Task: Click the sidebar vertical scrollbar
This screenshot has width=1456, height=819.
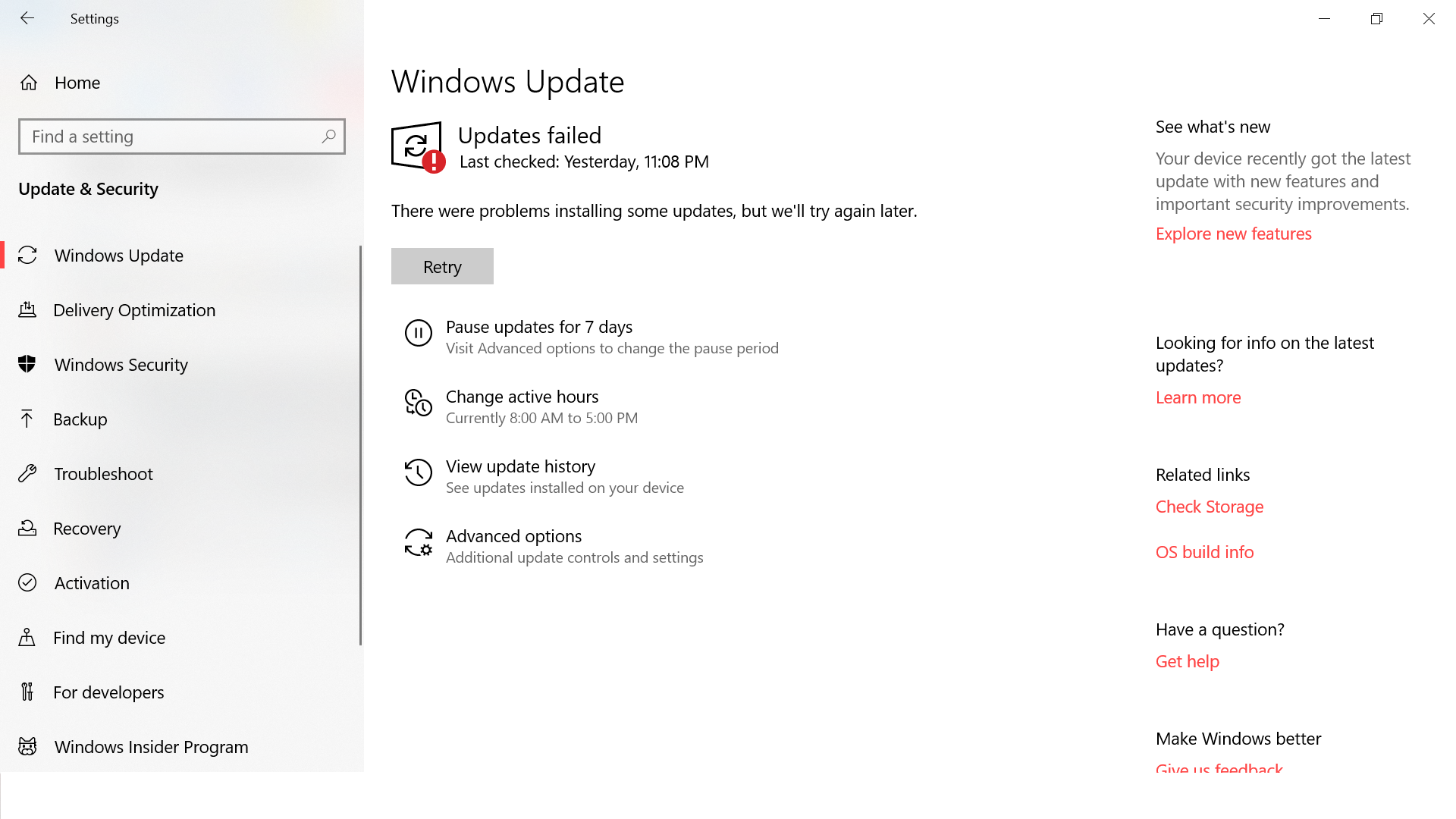Action: point(360,446)
